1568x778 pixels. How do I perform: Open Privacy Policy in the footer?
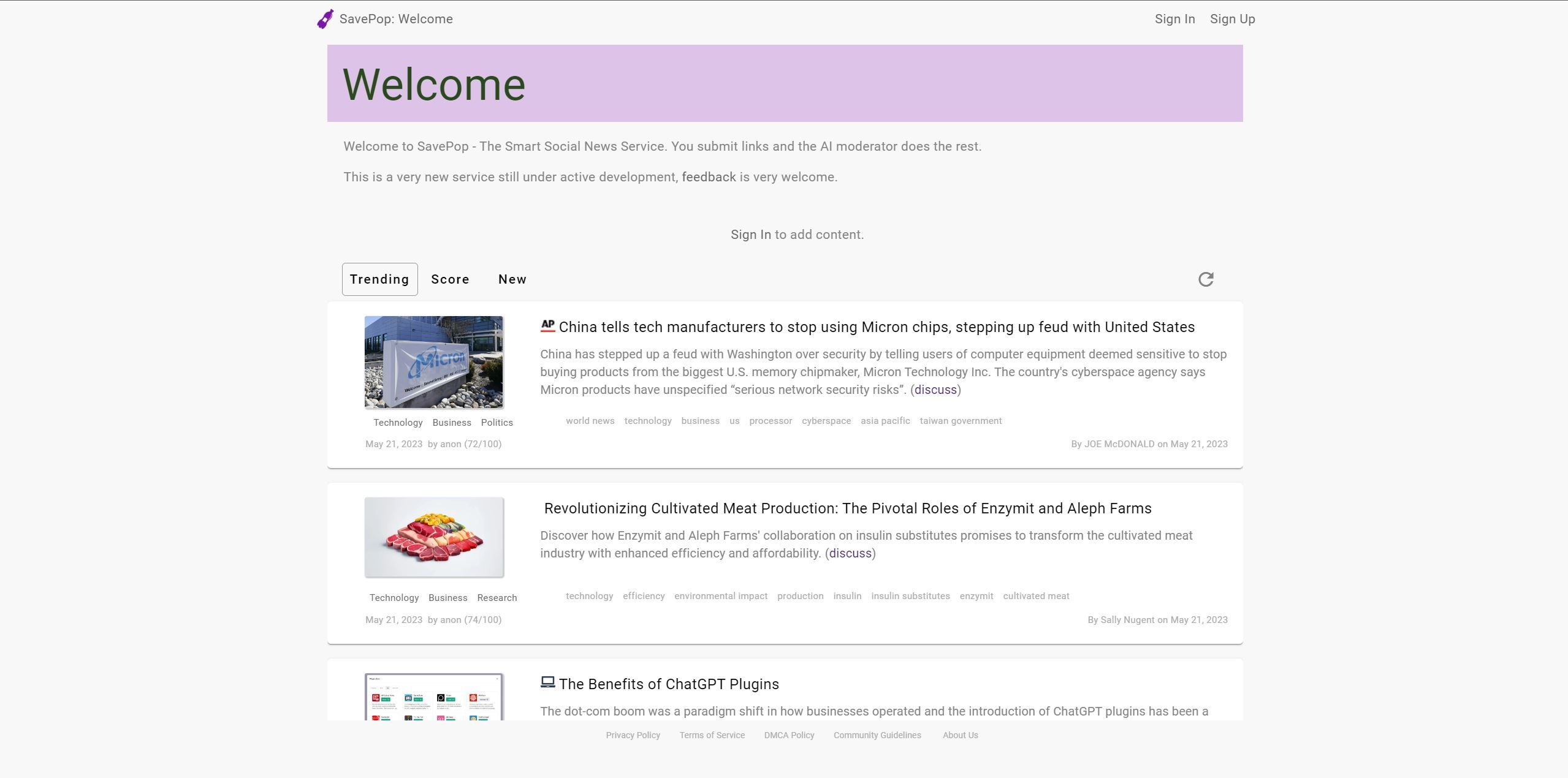coord(633,735)
